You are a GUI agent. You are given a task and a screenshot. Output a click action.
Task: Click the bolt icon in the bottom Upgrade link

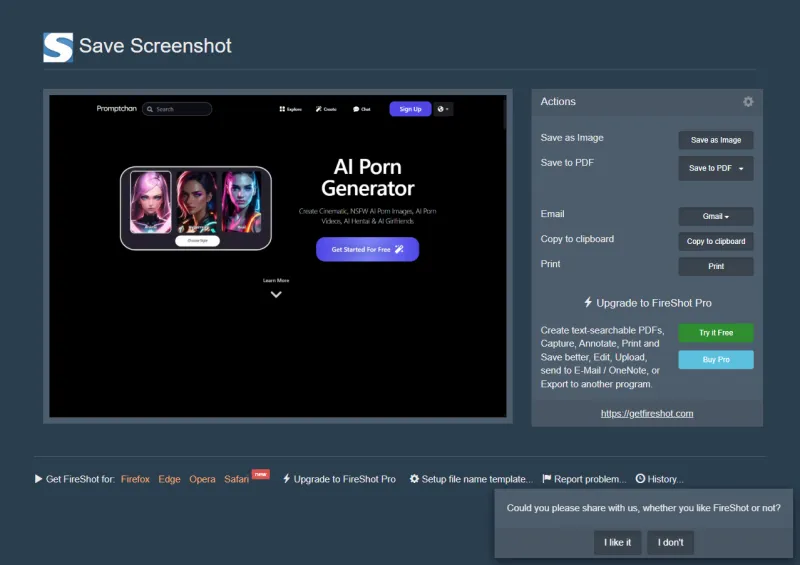[x=286, y=479]
